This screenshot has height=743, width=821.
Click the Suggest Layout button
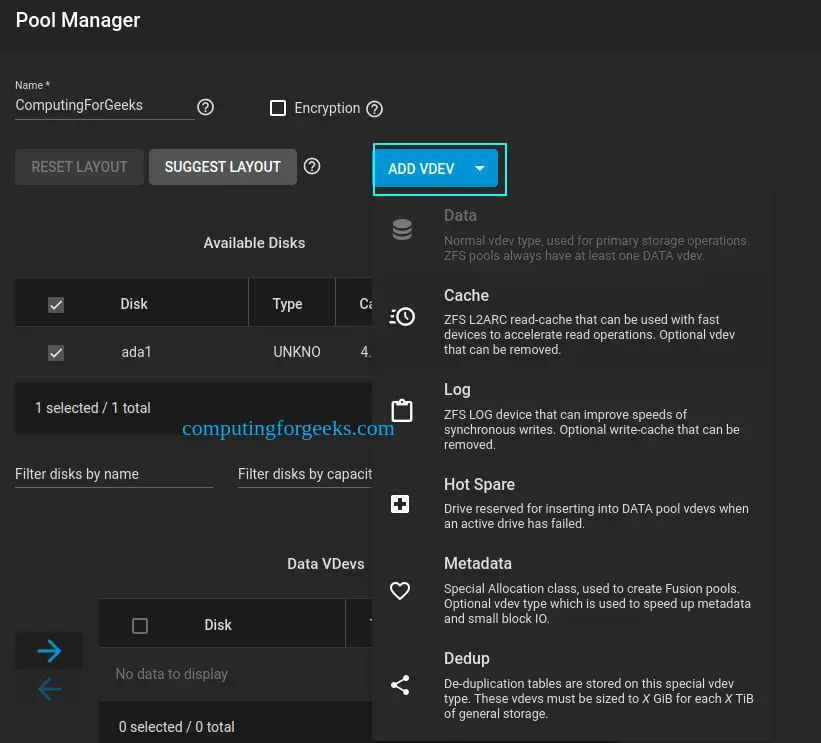223,167
